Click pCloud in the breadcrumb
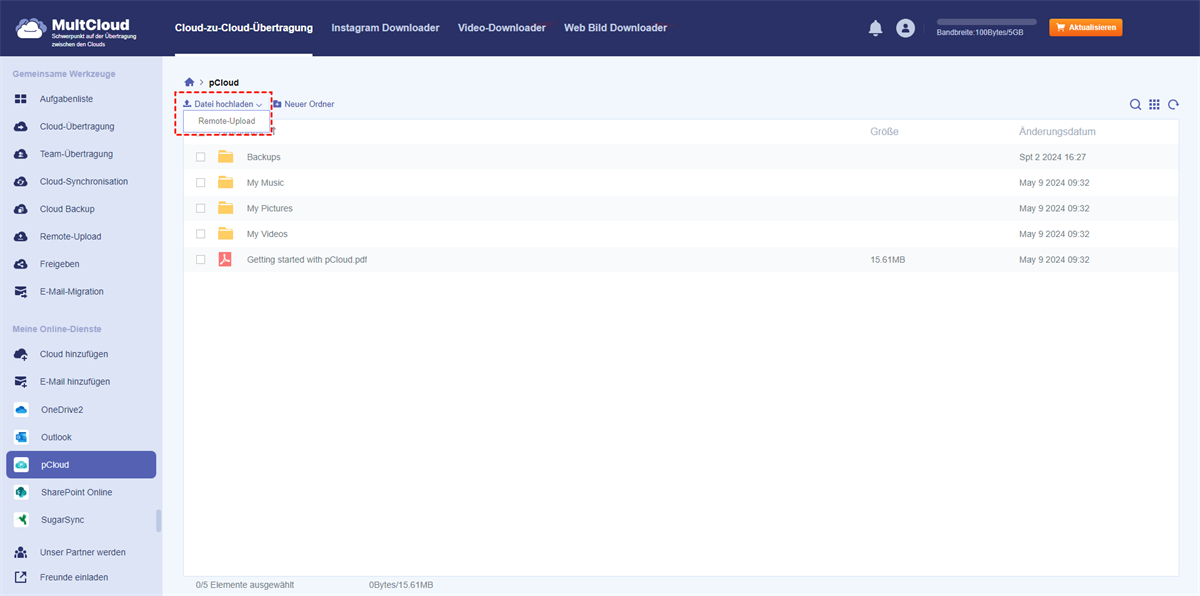The height and width of the screenshot is (596, 1200). 224,82
